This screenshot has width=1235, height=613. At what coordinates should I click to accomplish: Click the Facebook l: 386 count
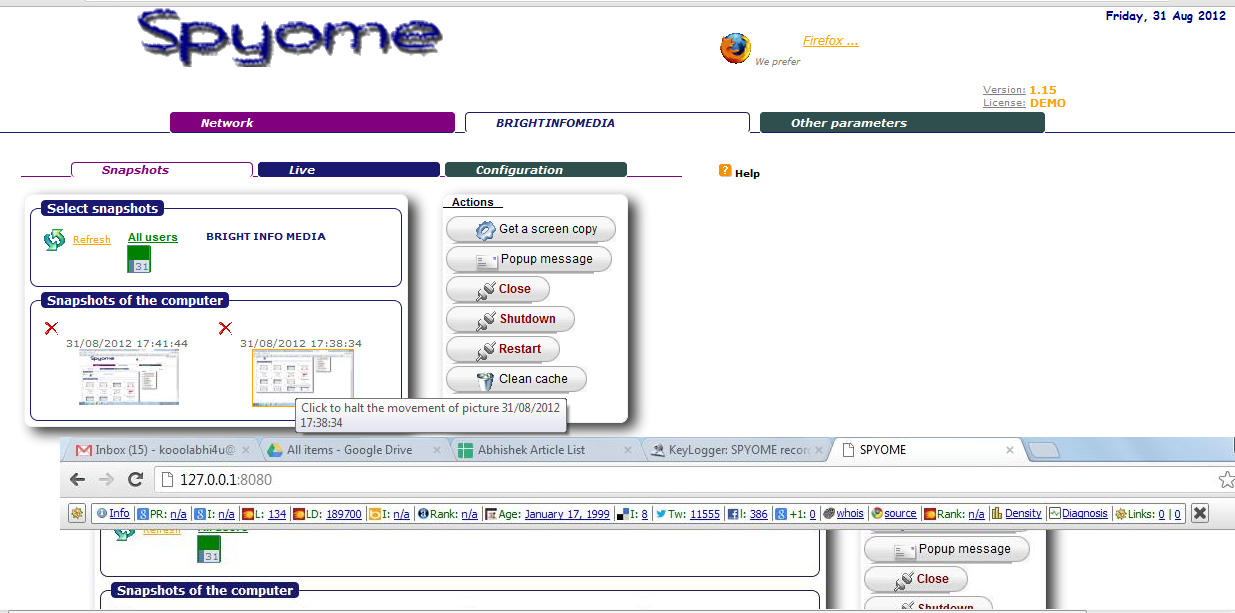(x=747, y=513)
